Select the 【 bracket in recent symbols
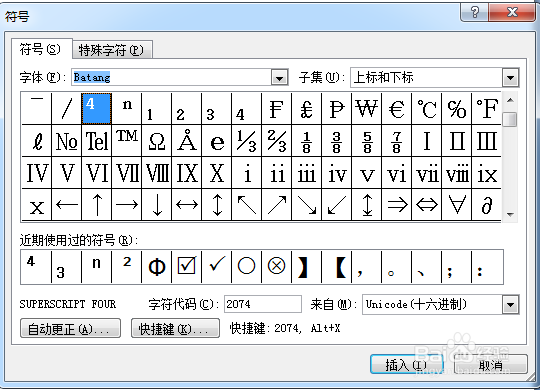Viewport: 540px width, 390px height. [x=336, y=267]
